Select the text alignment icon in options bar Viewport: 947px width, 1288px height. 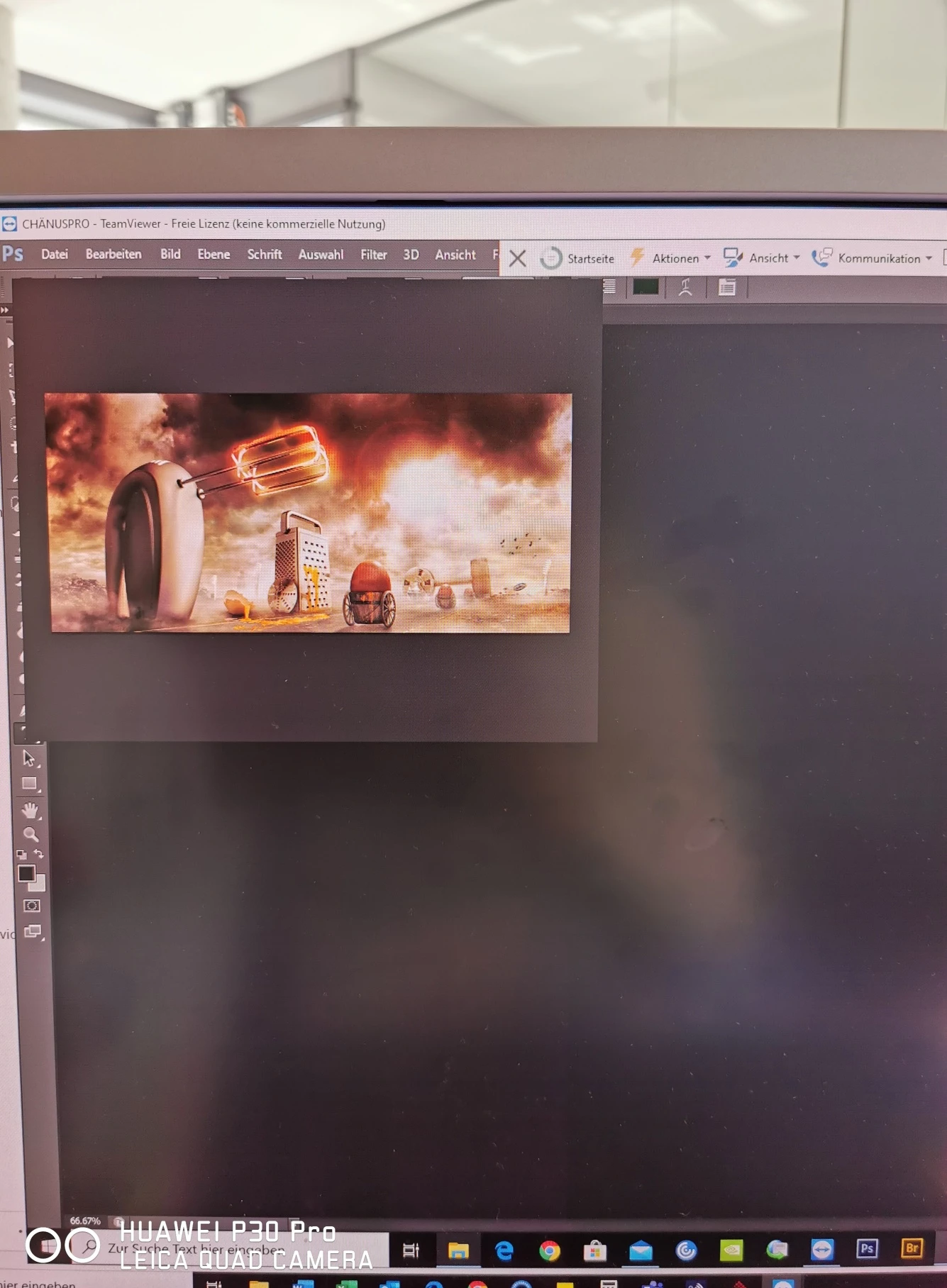point(609,287)
